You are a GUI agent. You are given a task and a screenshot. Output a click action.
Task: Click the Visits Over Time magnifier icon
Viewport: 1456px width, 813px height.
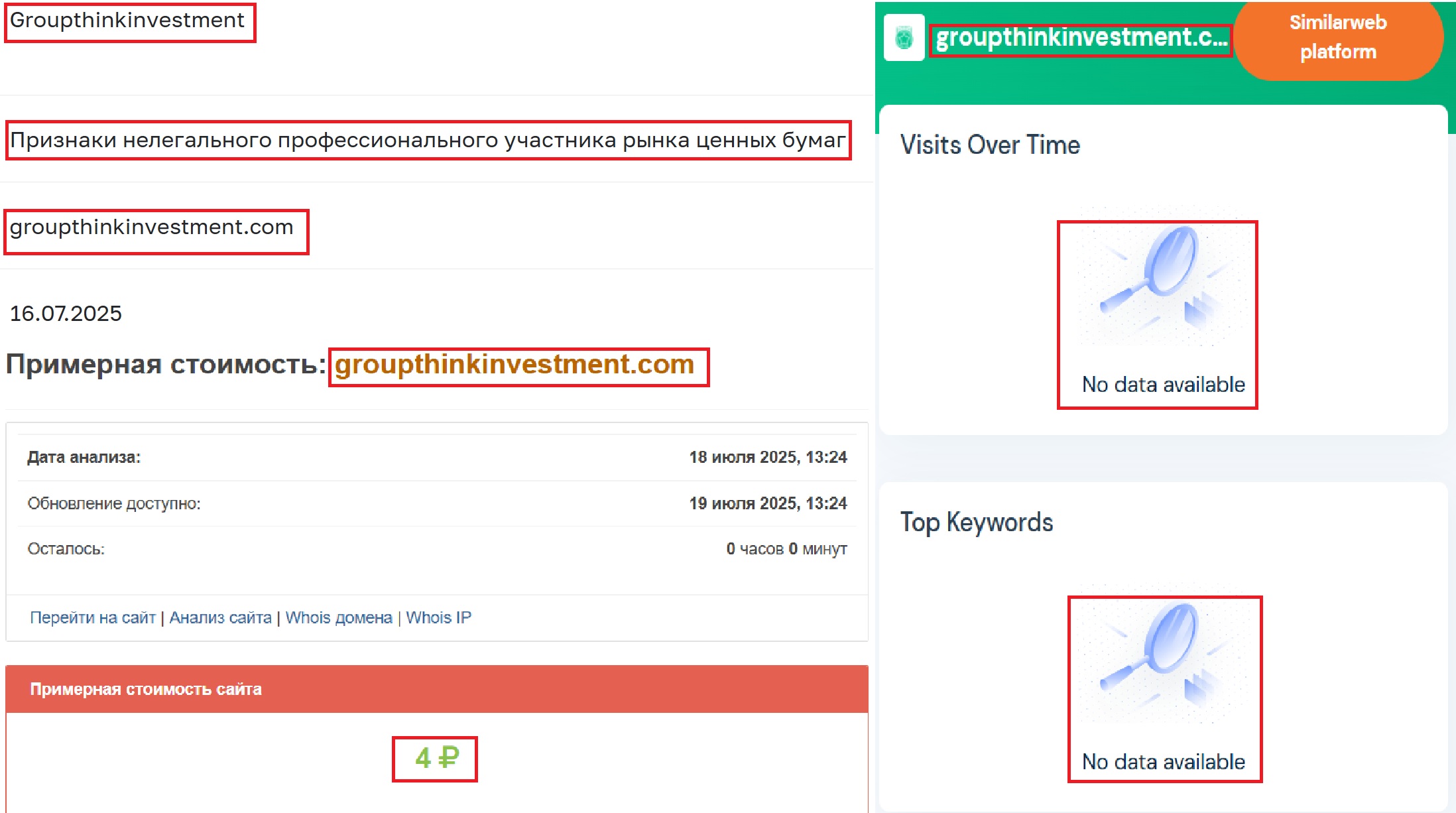1158,279
